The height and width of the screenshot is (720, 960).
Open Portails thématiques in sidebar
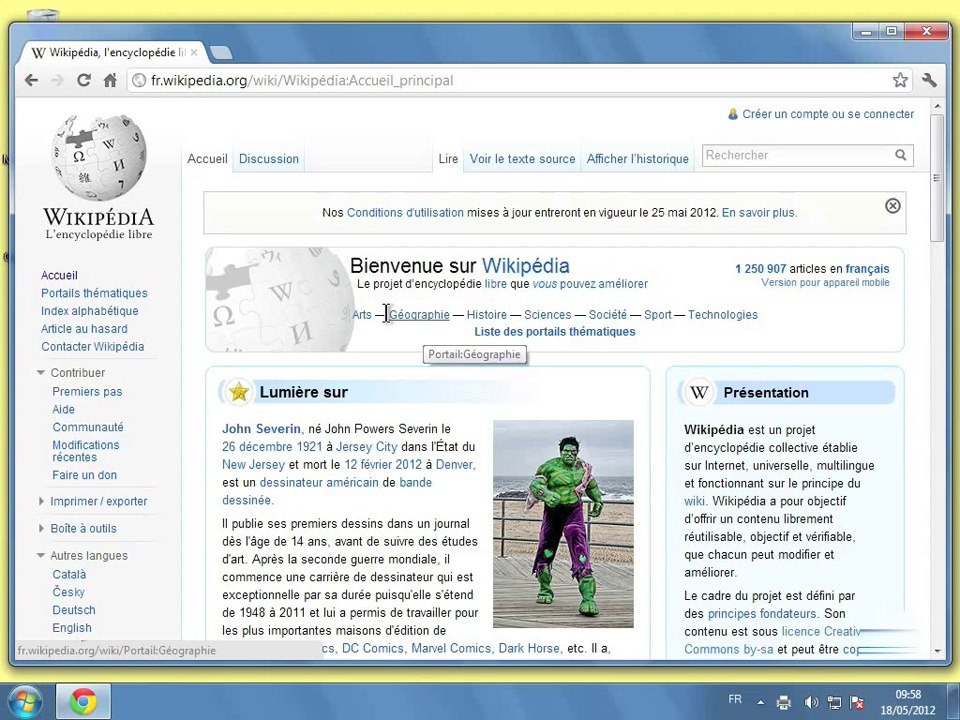[x=94, y=293]
